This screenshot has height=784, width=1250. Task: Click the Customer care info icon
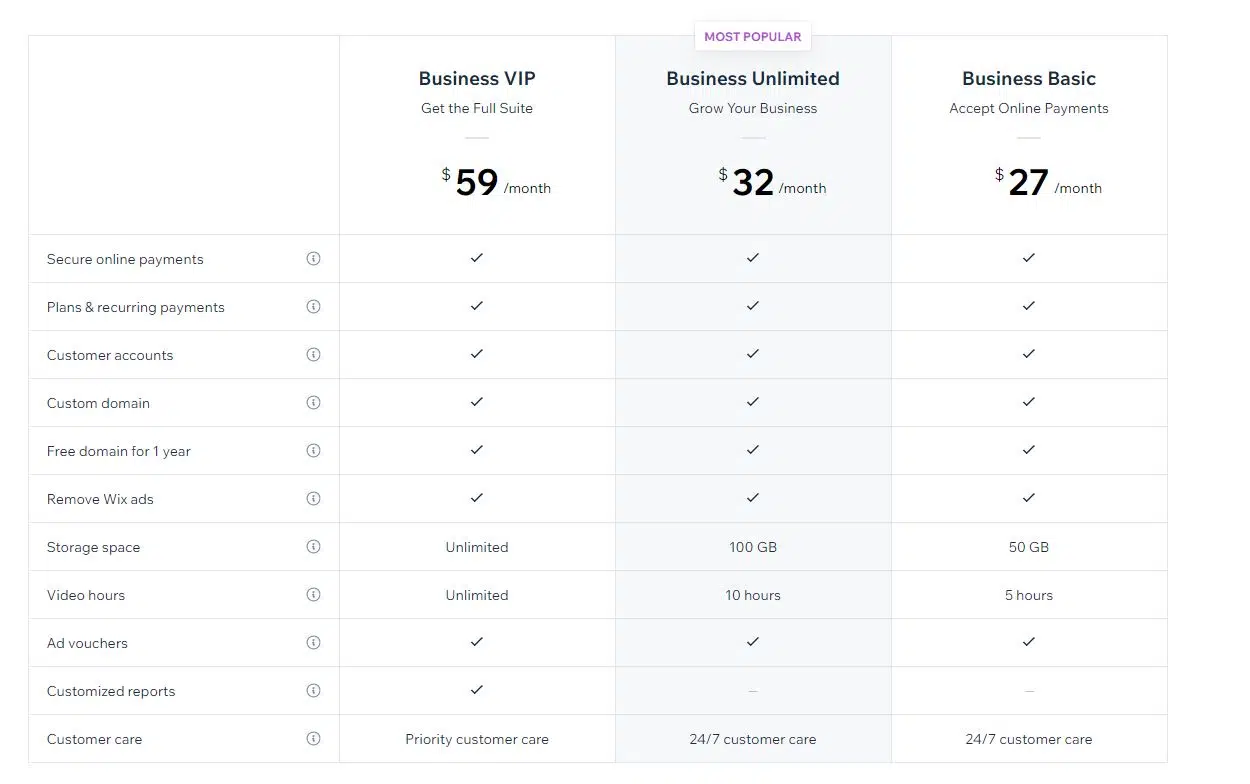pyautogui.click(x=313, y=739)
